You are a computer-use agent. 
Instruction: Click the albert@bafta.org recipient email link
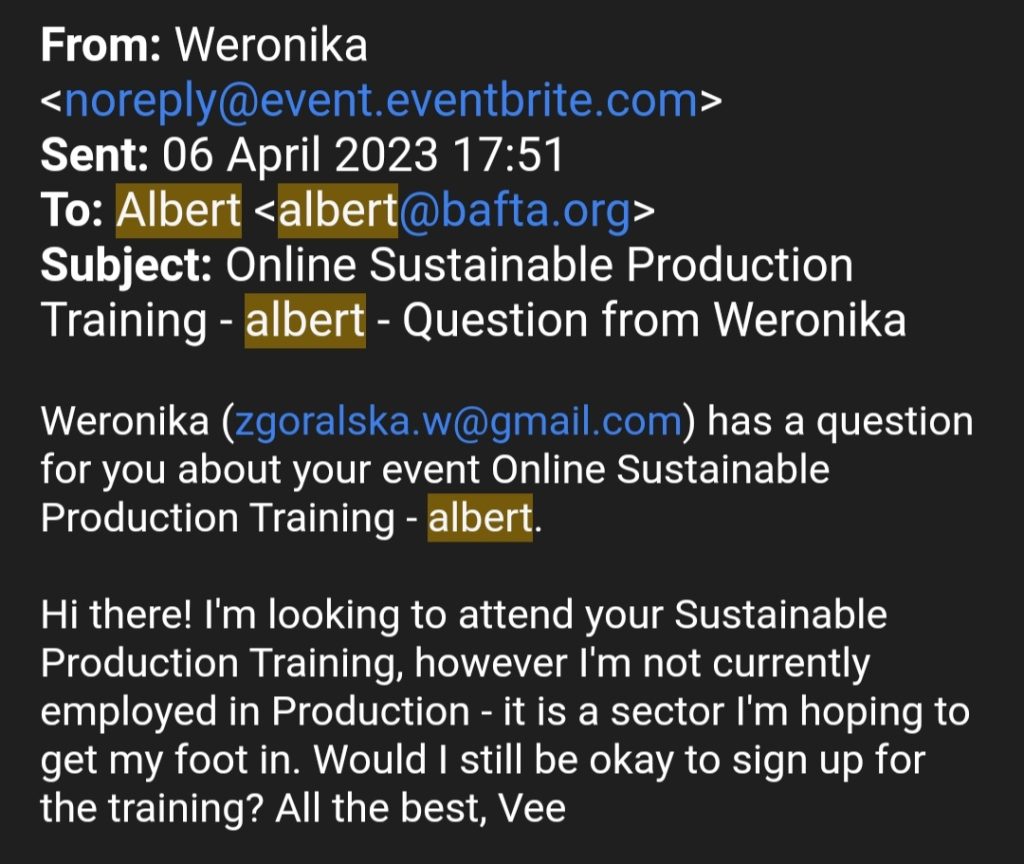tap(455, 210)
